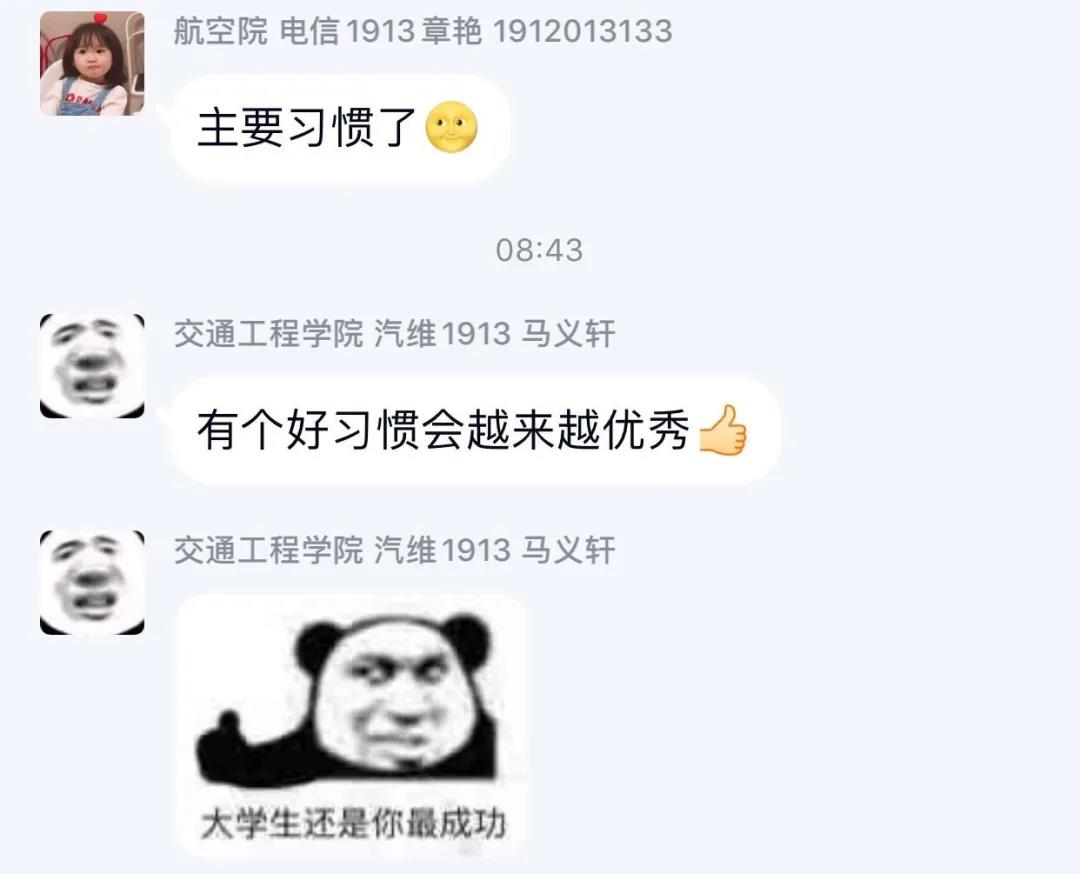Screen dimensions: 1080x874
Task: Click the caption '大学生还是你最成功' on the sticker
Action: point(353,824)
